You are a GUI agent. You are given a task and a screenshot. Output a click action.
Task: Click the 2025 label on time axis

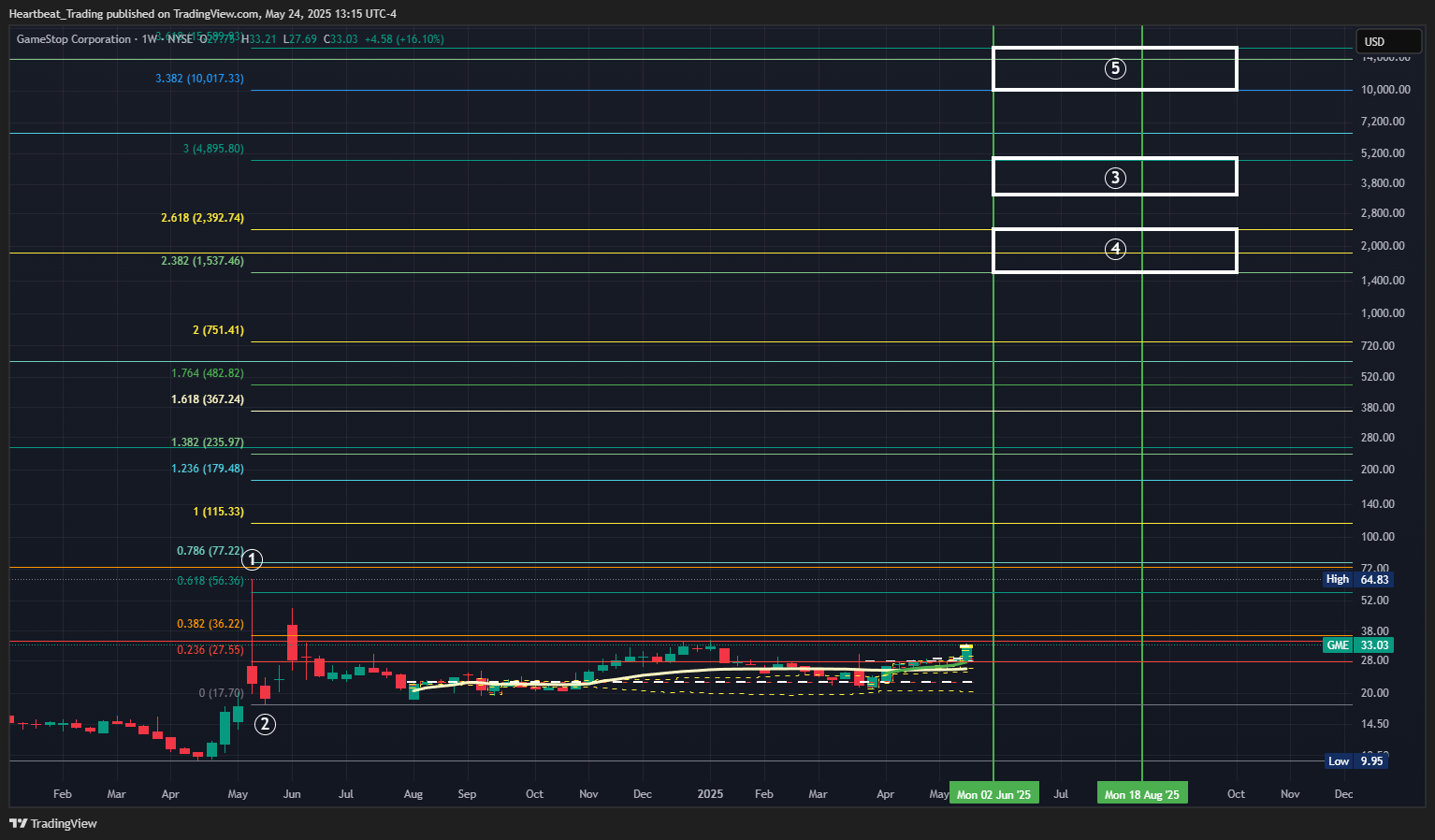[x=710, y=794]
